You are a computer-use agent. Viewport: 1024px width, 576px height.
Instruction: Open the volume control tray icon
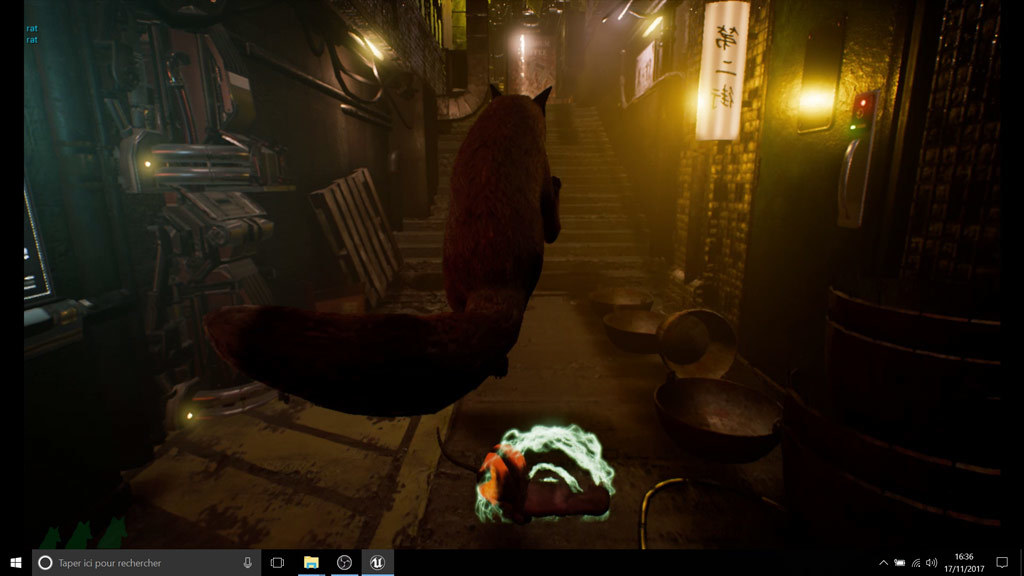coord(931,562)
